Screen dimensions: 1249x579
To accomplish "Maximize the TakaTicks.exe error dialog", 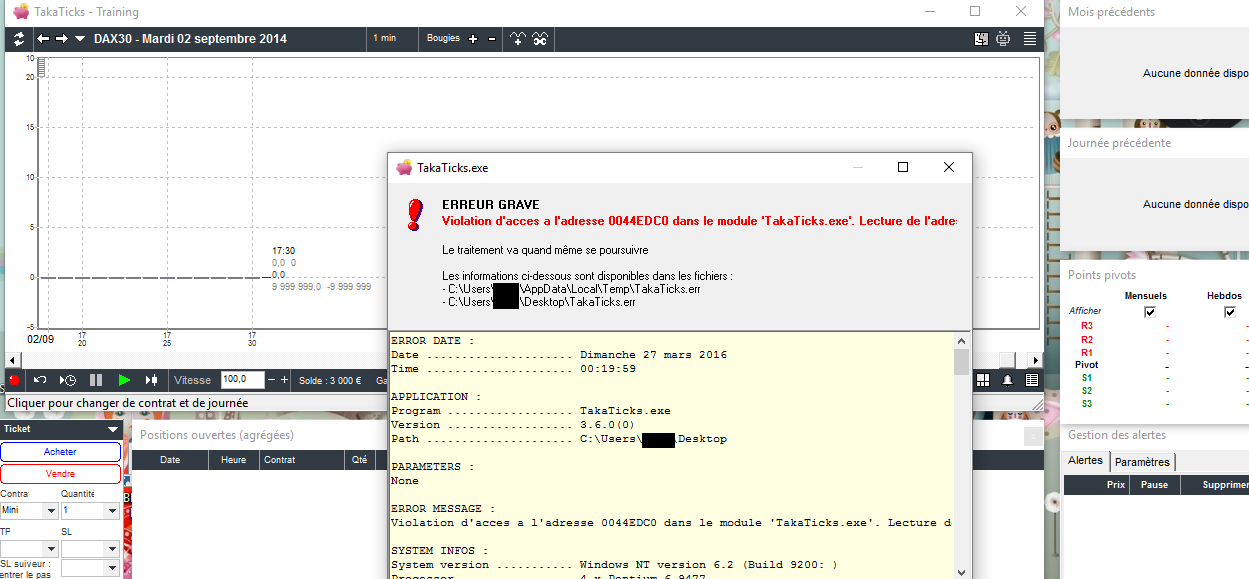I will point(903,167).
